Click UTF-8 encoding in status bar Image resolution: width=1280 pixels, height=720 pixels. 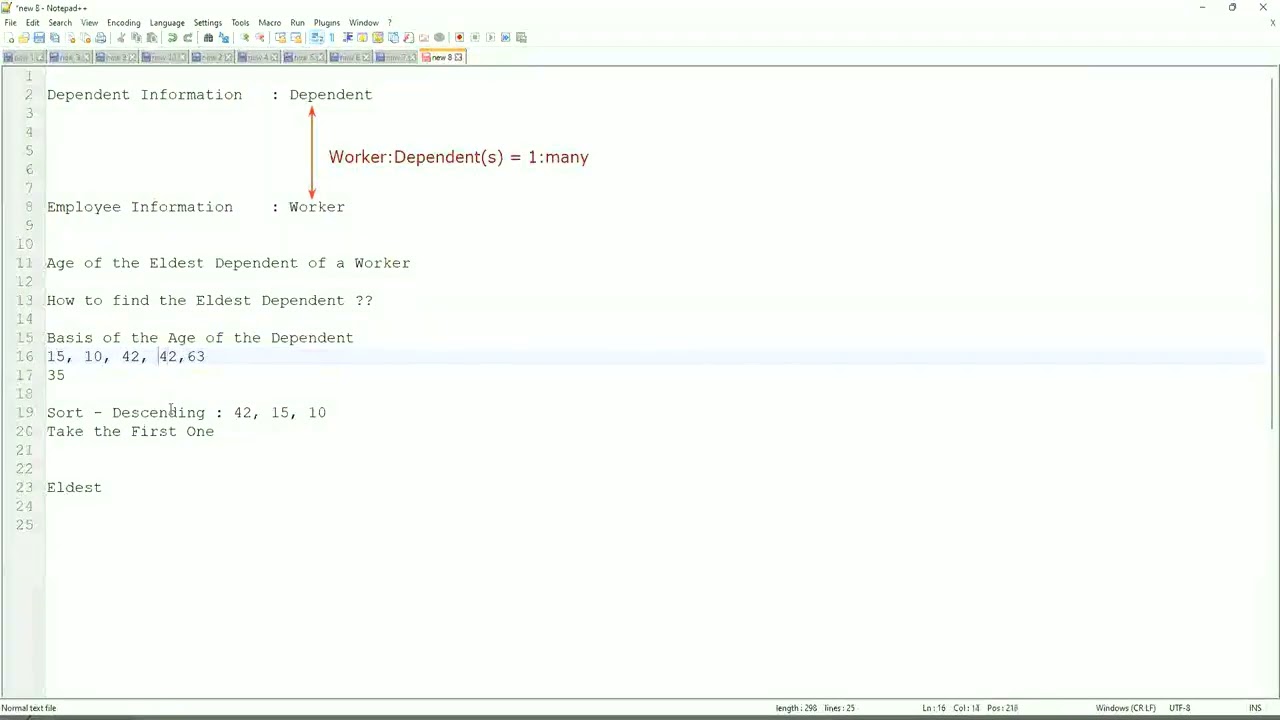pyautogui.click(x=1179, y=708)
